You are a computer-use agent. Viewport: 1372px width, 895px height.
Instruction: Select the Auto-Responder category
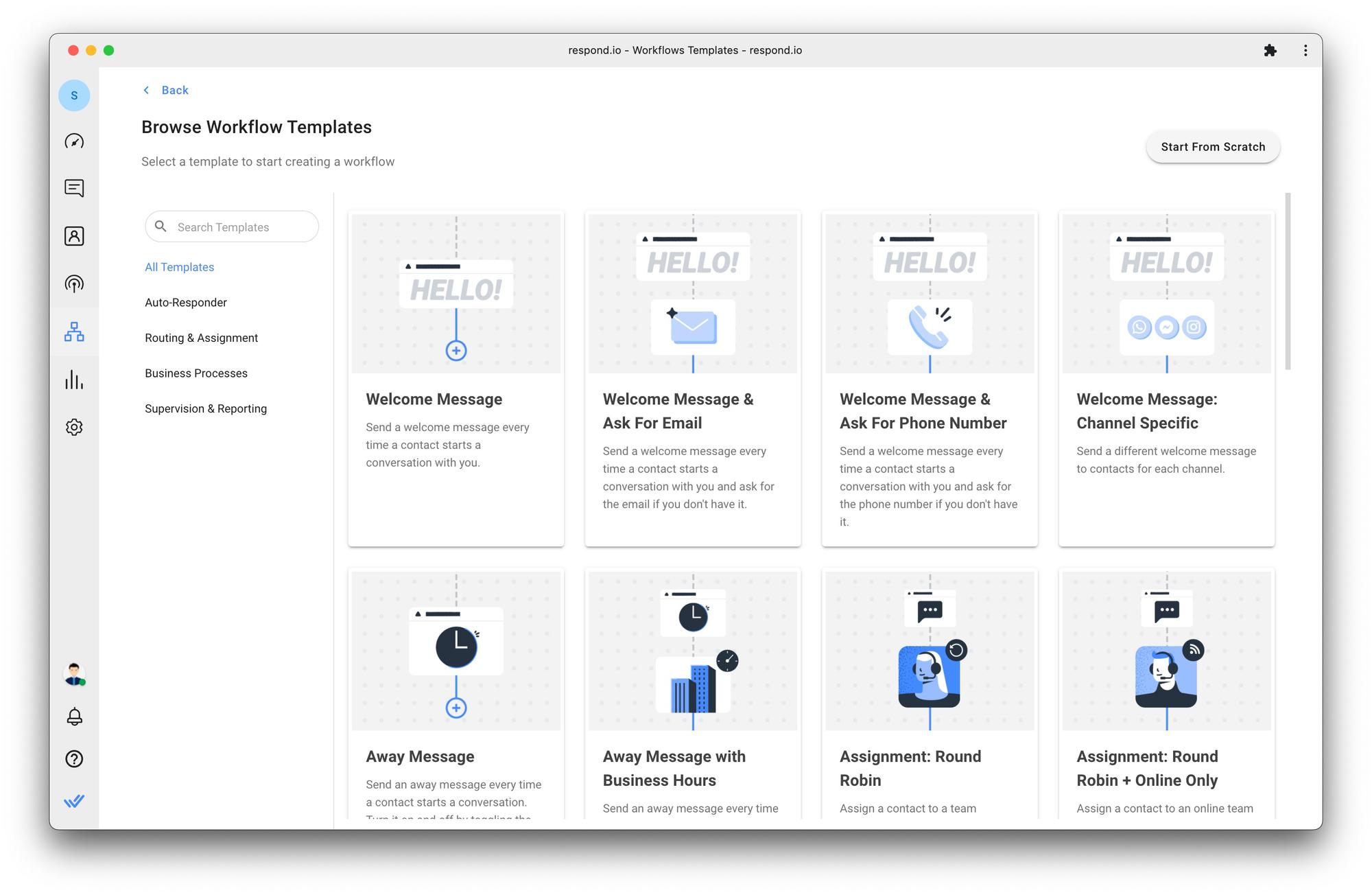click(x=187, y=302)
